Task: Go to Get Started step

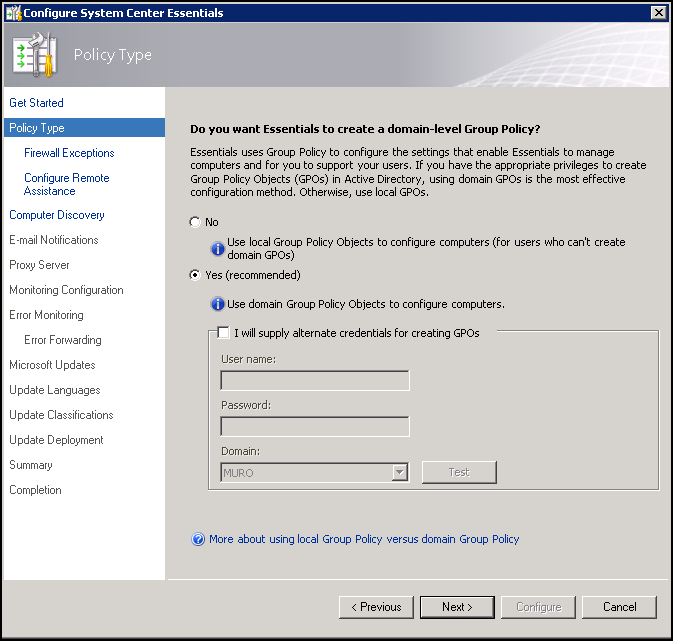Action: pyautogui.click(x=36, y=103)
